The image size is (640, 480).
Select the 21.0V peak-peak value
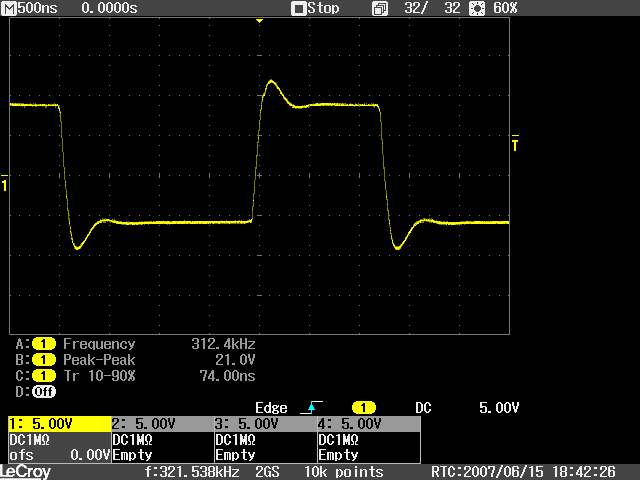tap(235, 360)
